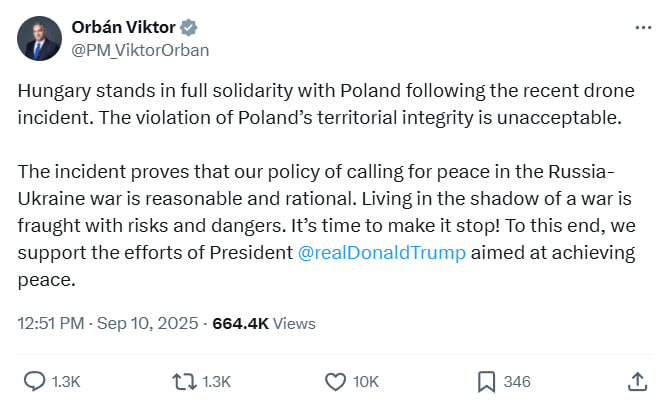Image resolution: width=670 pixels, height=409 pixels.
Task: Open the @realDonaldTrump mention link
Action: click(382, 253)
